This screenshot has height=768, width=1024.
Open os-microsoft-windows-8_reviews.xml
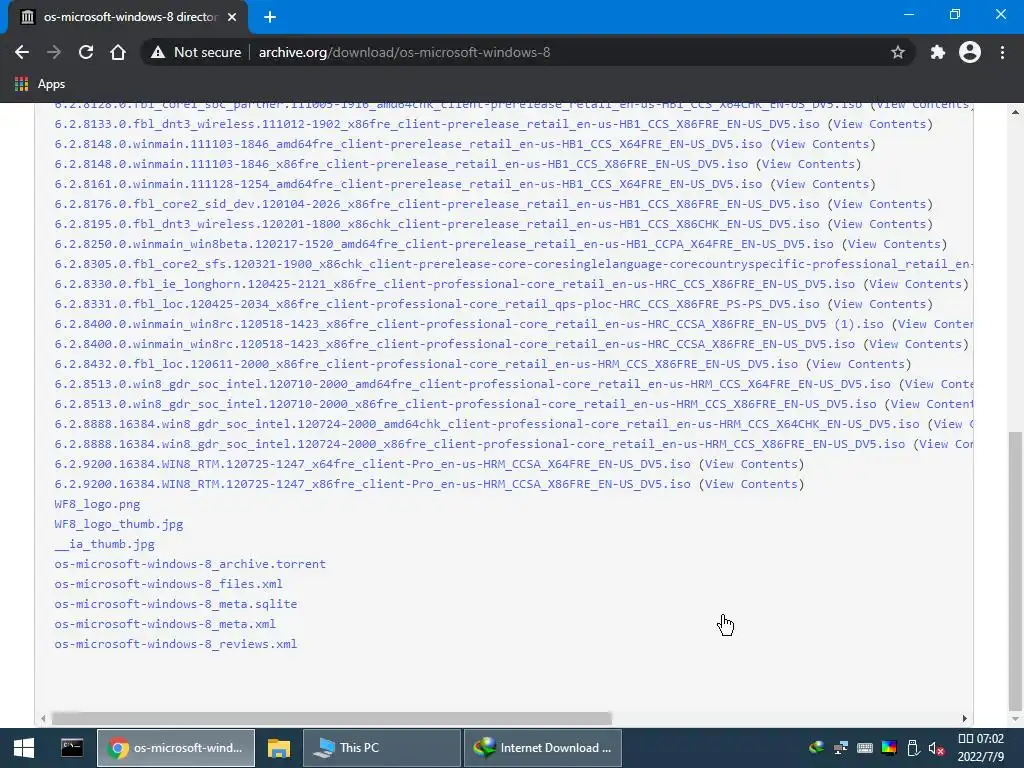[x=176, y=644]
